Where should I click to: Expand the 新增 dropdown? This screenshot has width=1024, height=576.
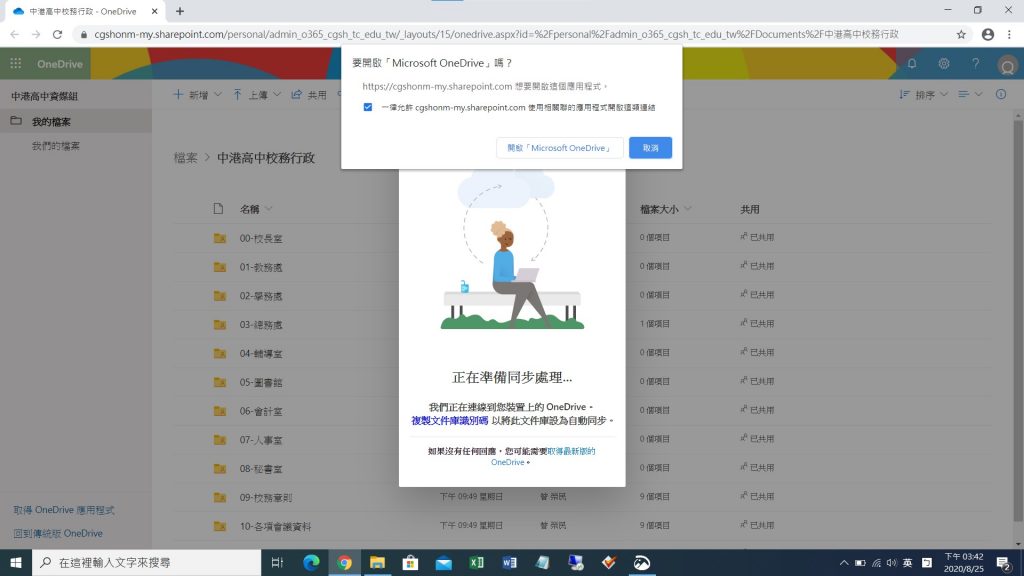[217, 95]
